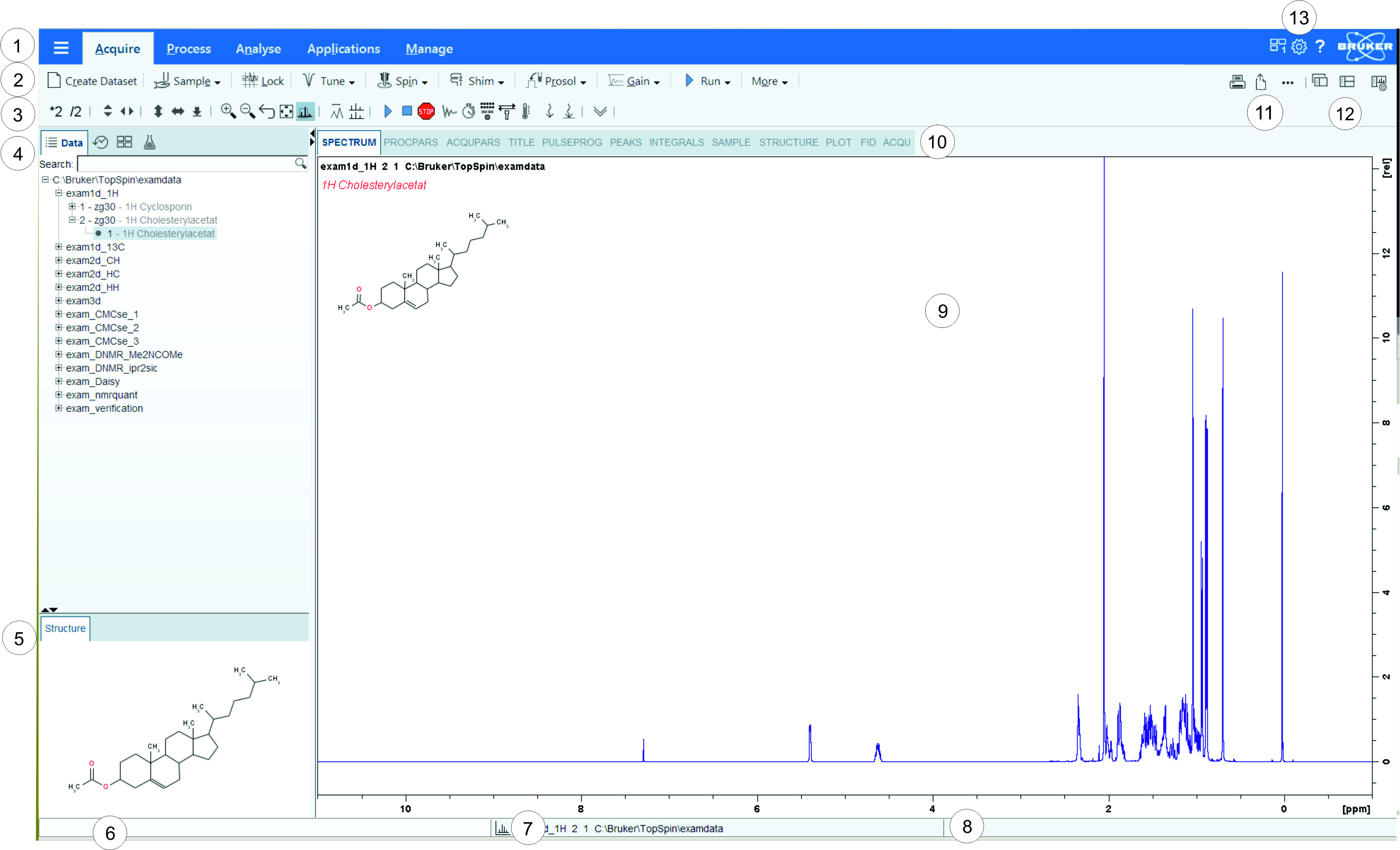Switch to the Process tab
Viewport: 1400px width, 850px height.
[188, 49]
